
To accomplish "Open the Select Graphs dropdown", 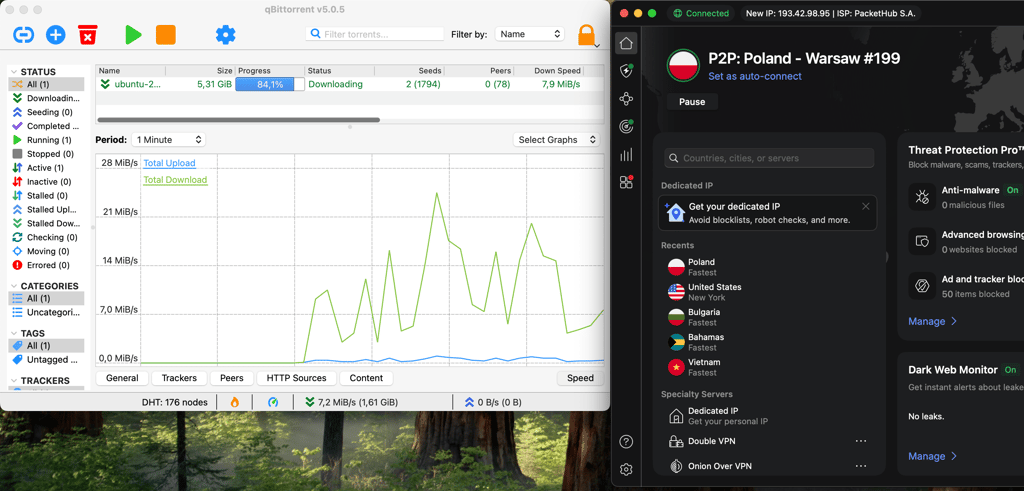I will 556,140.
